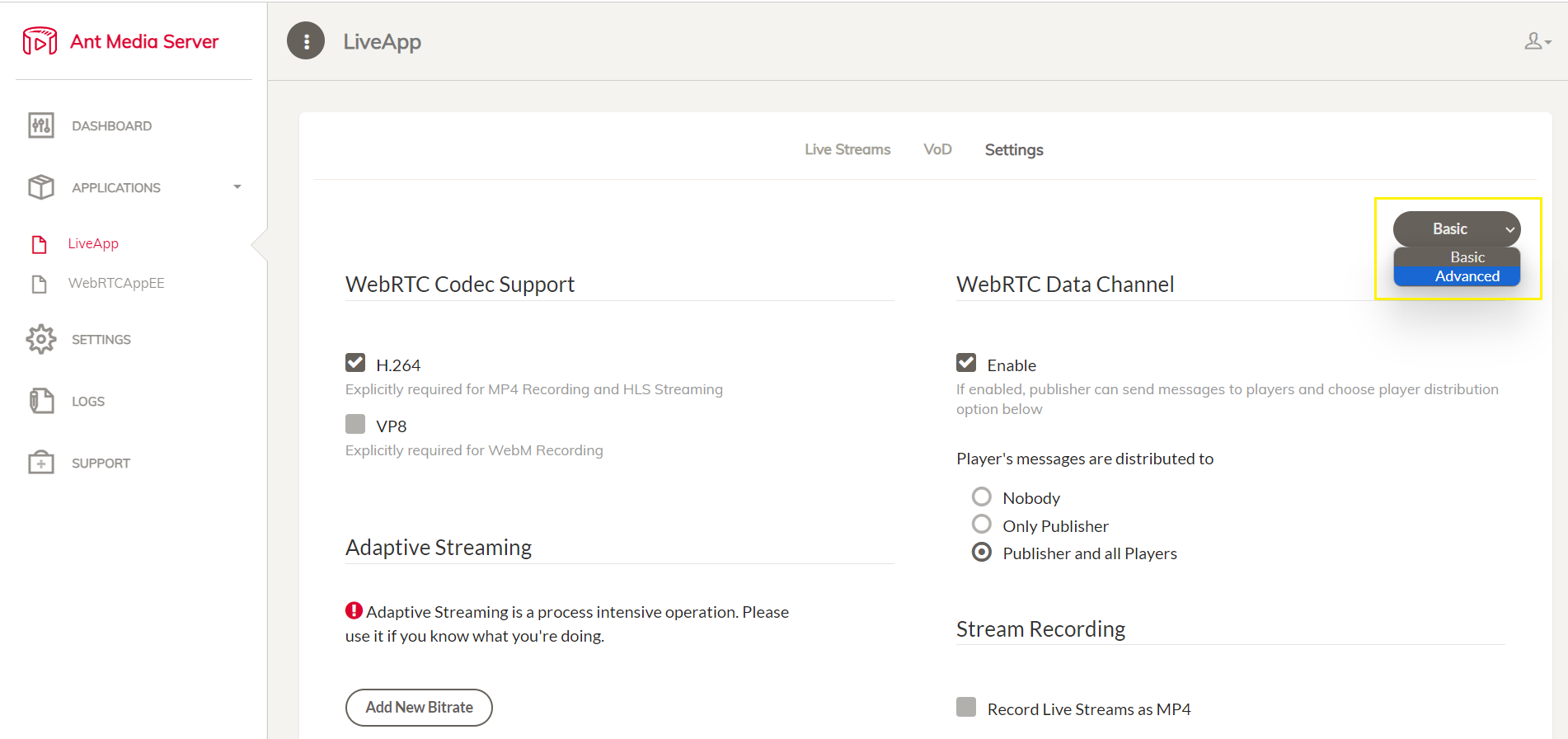Open Logs in sidebar
The width and height of the screenshot is (1568, 739).
tap(88, 402)
